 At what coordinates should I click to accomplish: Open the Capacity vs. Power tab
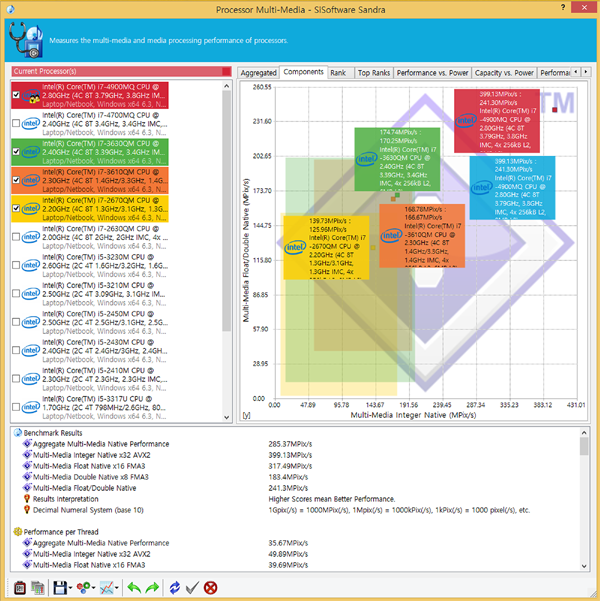tap(504, 73)
